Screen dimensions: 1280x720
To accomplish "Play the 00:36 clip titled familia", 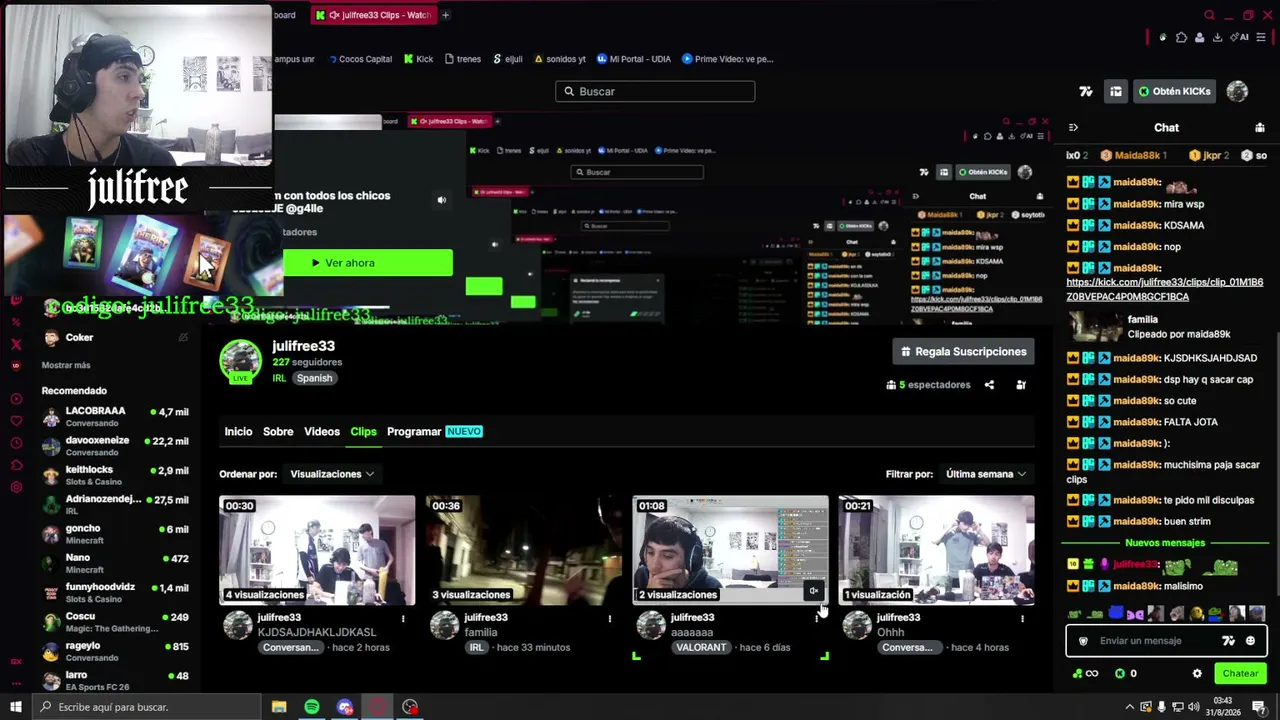I will tap(524, 550).
